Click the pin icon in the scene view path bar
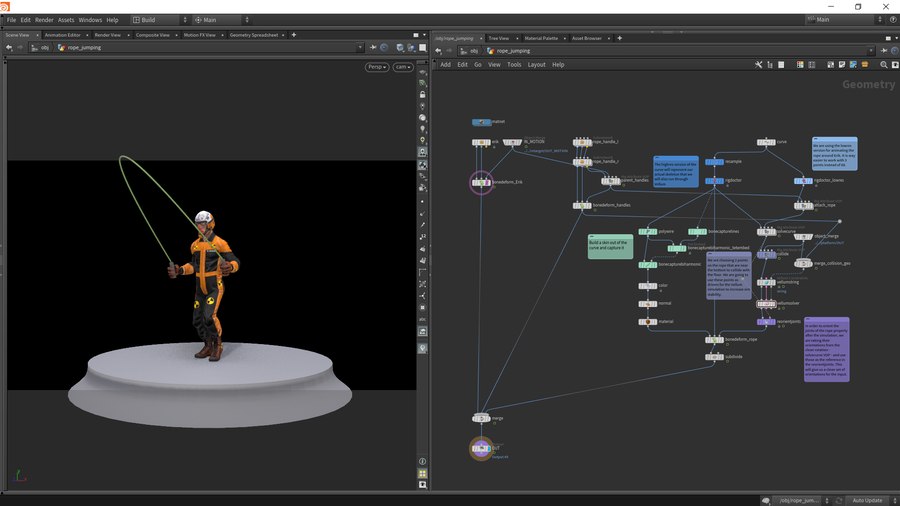The height and width of the screenshot is (506, 900). pyautogui.click(x=373, y=47)
